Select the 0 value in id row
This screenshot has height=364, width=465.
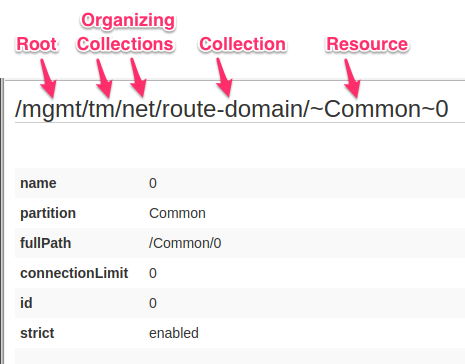coord(153,303)
